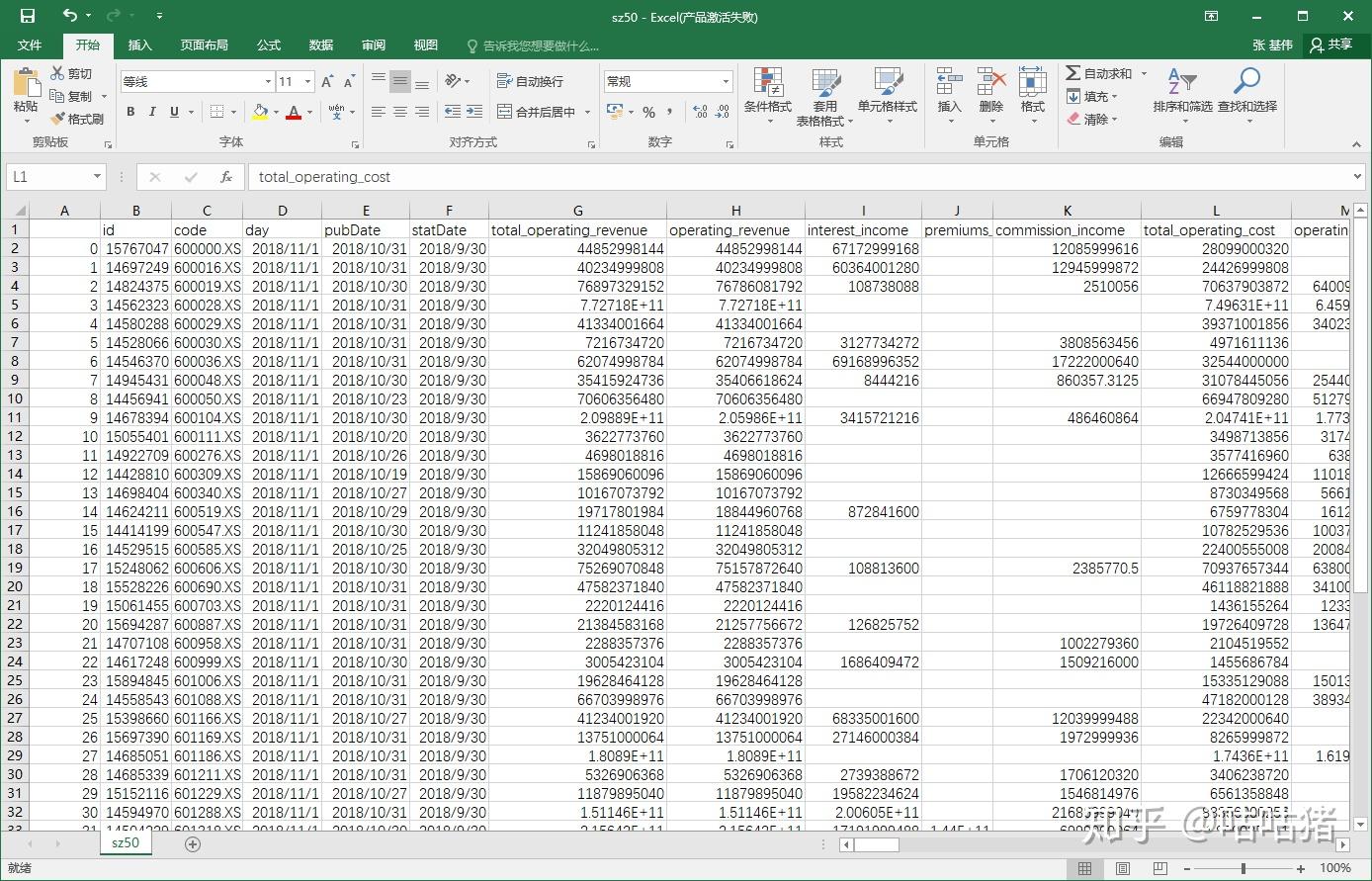This screenshot has width=1372, height=881.
Task: Select the sz50 sheet tab
Action: (125, 843)
